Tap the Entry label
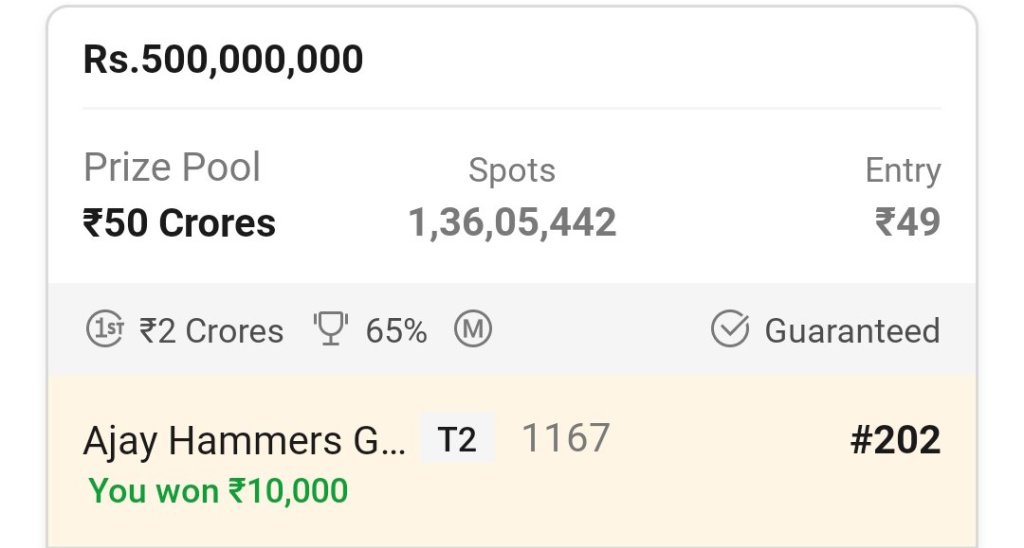The image size is (1024, 548). (x=902, y=171)
